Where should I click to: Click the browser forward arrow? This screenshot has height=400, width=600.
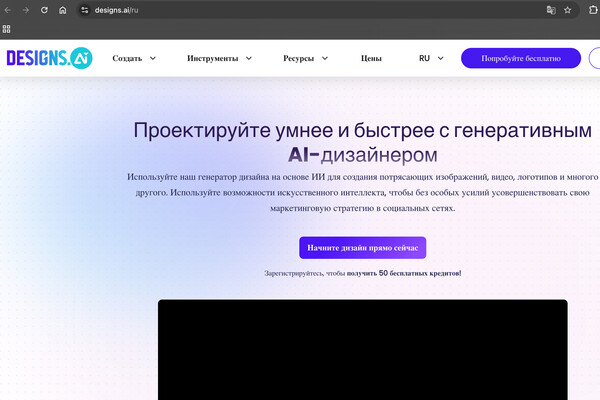click(26, 9)
